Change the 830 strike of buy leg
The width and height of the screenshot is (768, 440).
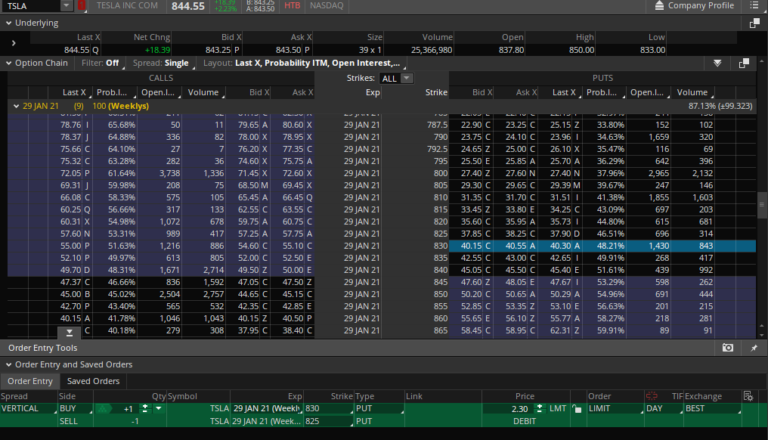pos(329,409)
